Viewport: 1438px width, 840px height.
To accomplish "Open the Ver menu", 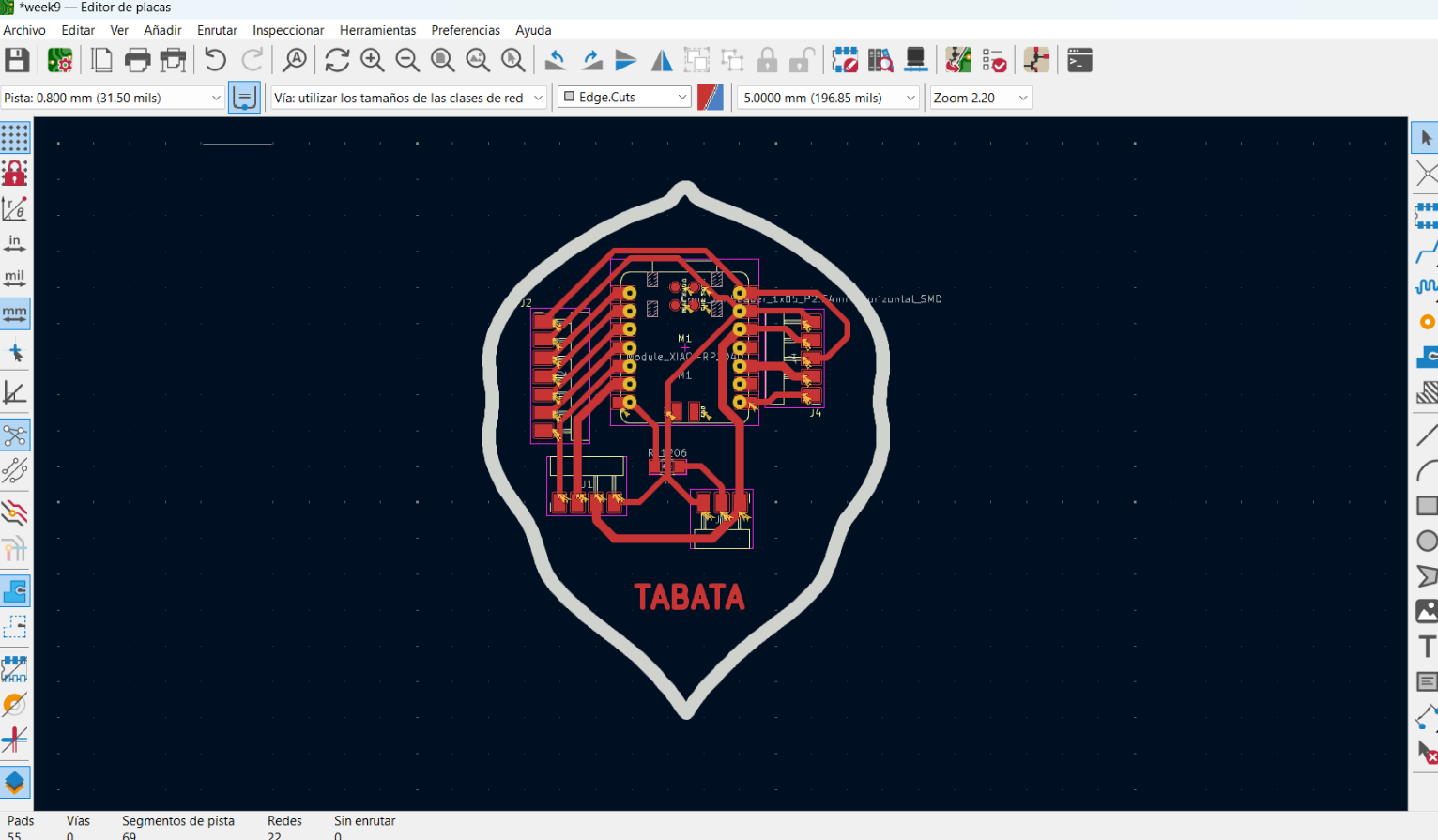I will [x=119, y=30].
